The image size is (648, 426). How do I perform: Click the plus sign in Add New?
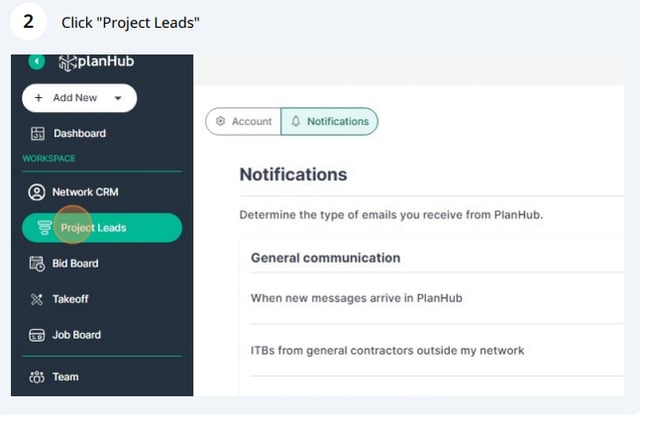point(38,98)
